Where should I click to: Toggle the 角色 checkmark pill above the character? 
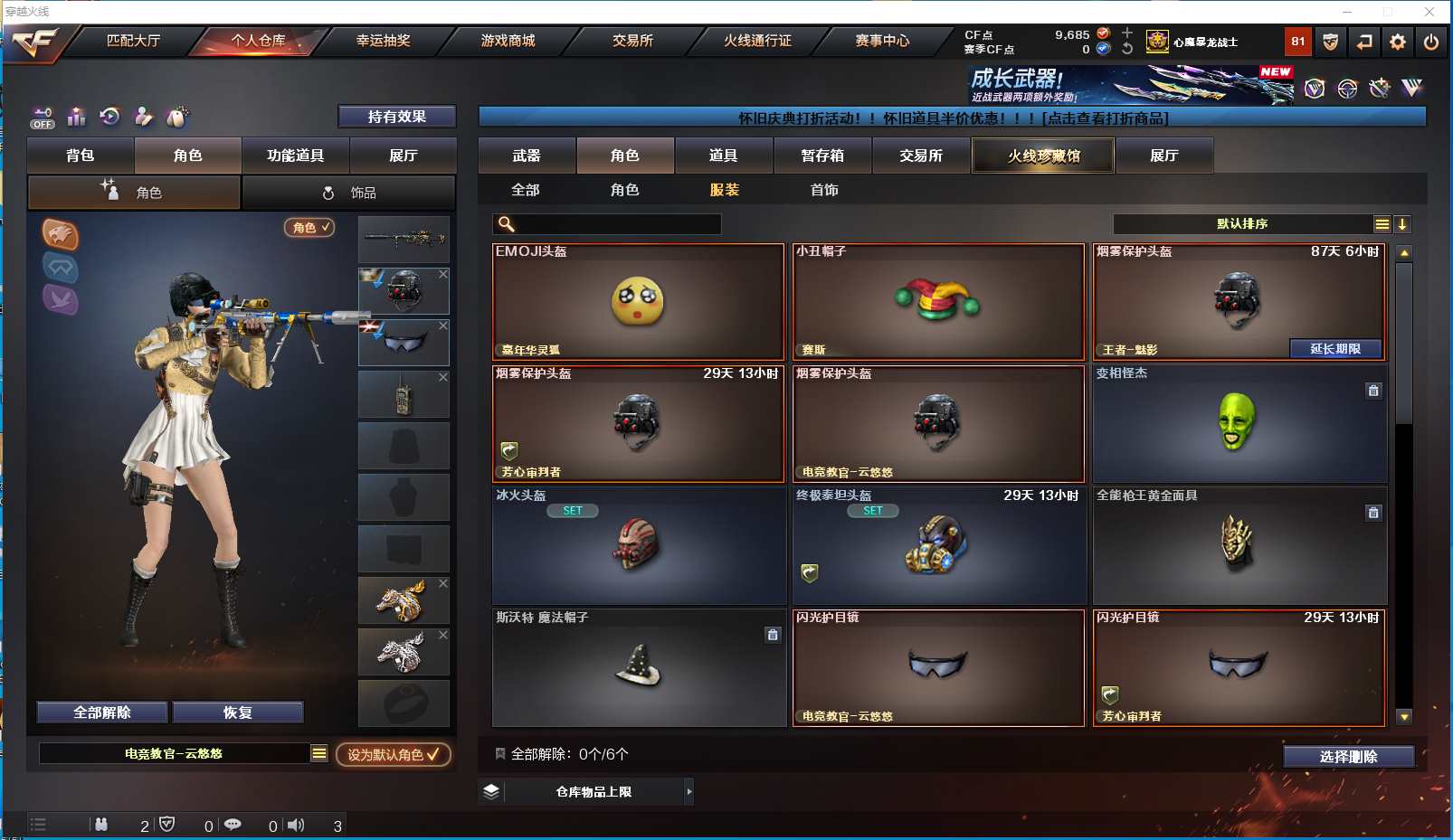pos(309,228)
